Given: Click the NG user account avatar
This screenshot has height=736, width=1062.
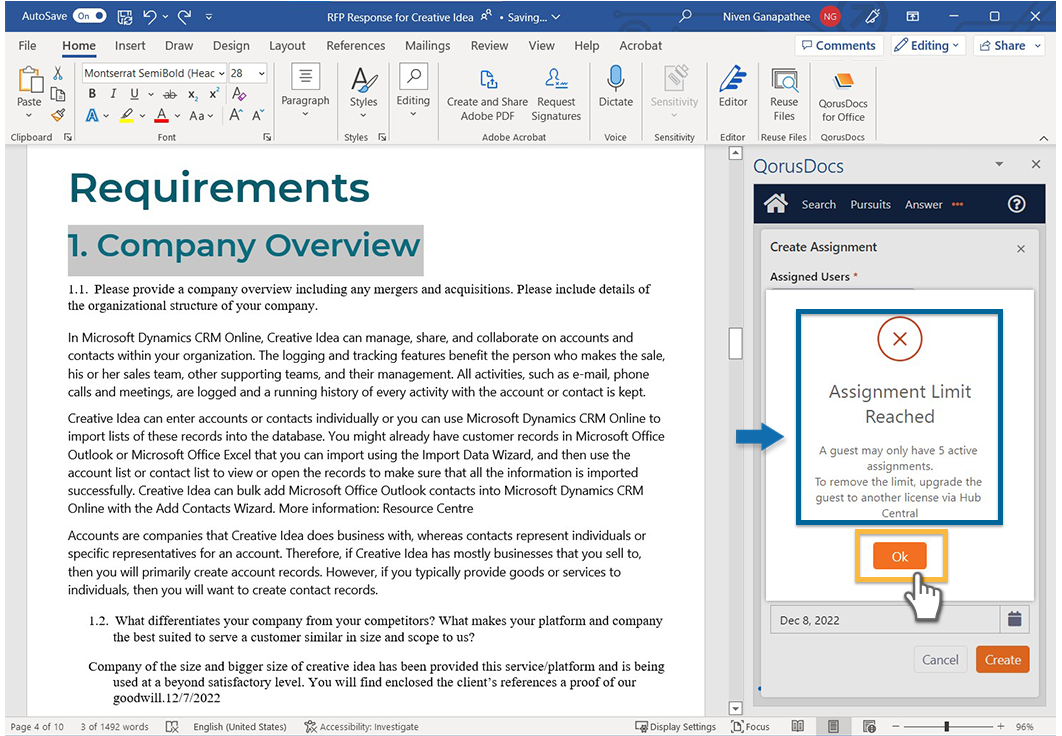Looking at the screenshot, I should (x=830, y=16).
